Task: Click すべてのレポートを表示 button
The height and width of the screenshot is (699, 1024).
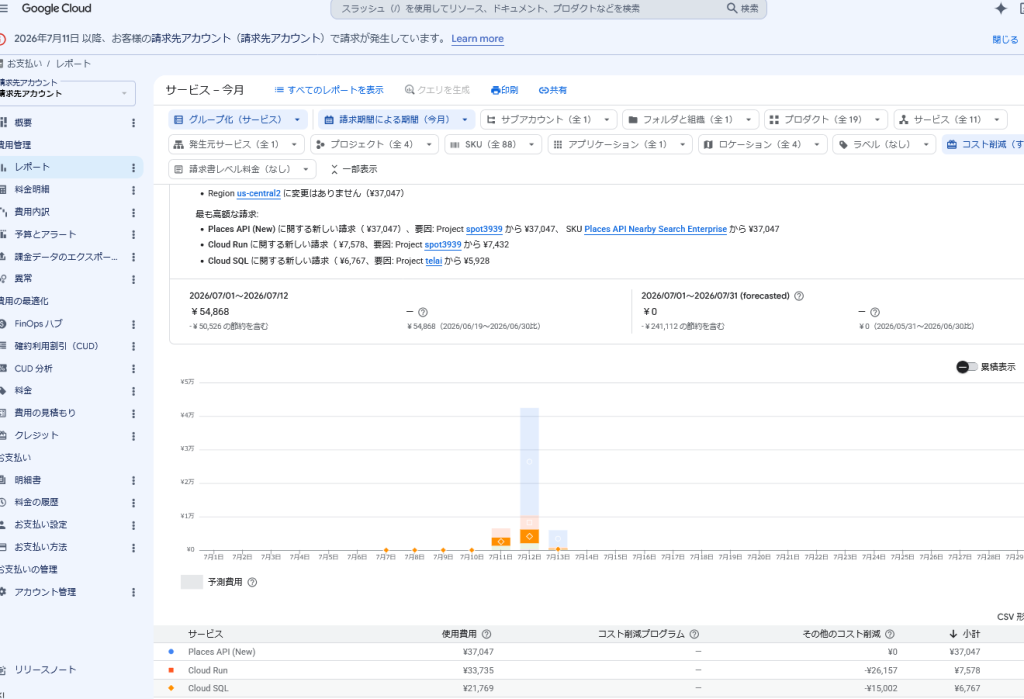Action: [x=328, y=90]
